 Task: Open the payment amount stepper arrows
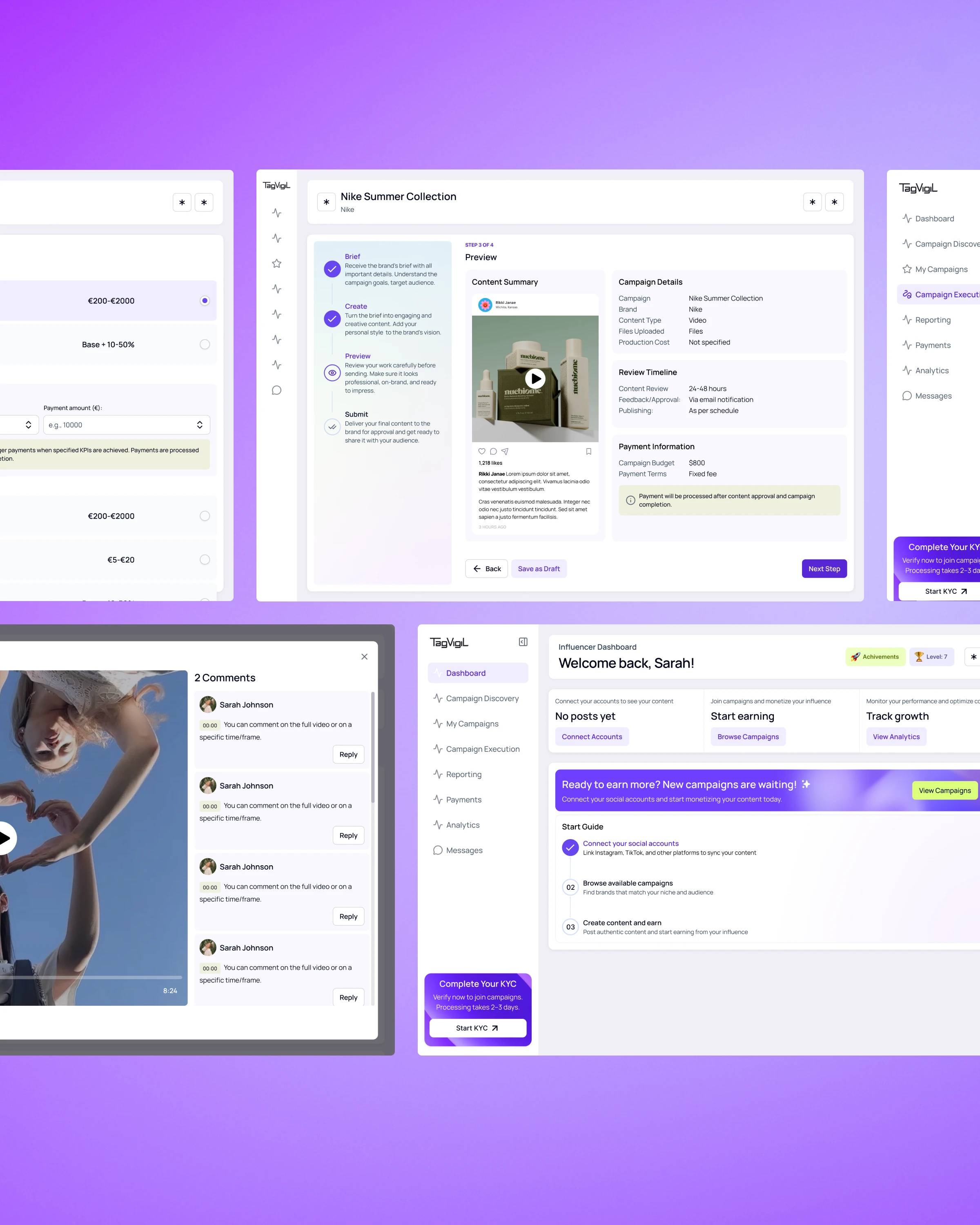(x=199, y=425)
